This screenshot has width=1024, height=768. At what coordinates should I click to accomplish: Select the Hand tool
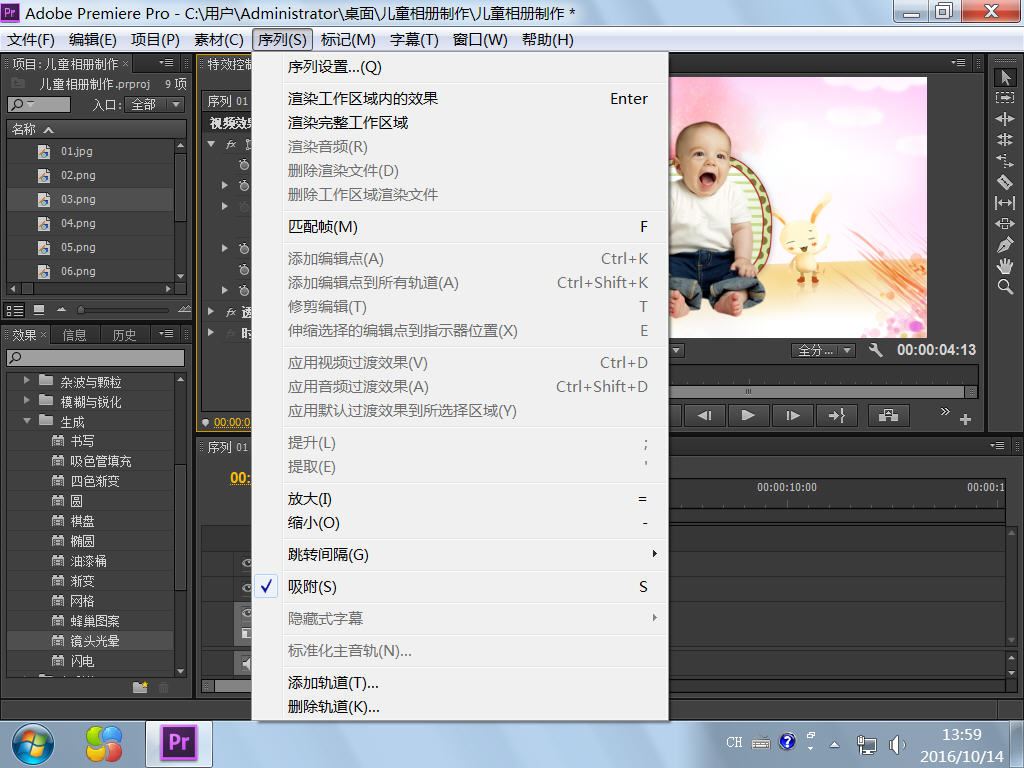1004,266
